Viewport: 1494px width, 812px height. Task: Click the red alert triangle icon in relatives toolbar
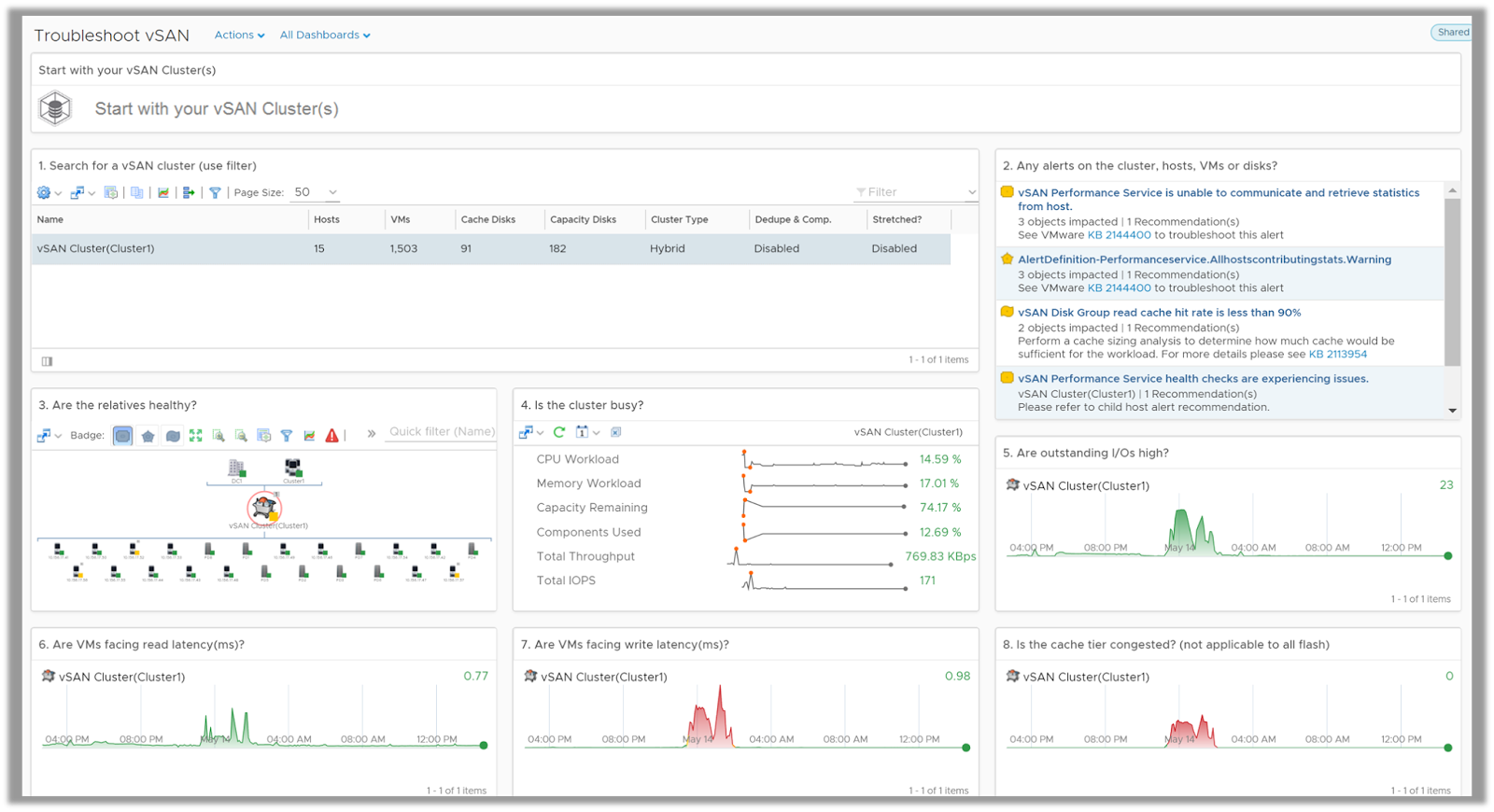[x=331, y=436]
